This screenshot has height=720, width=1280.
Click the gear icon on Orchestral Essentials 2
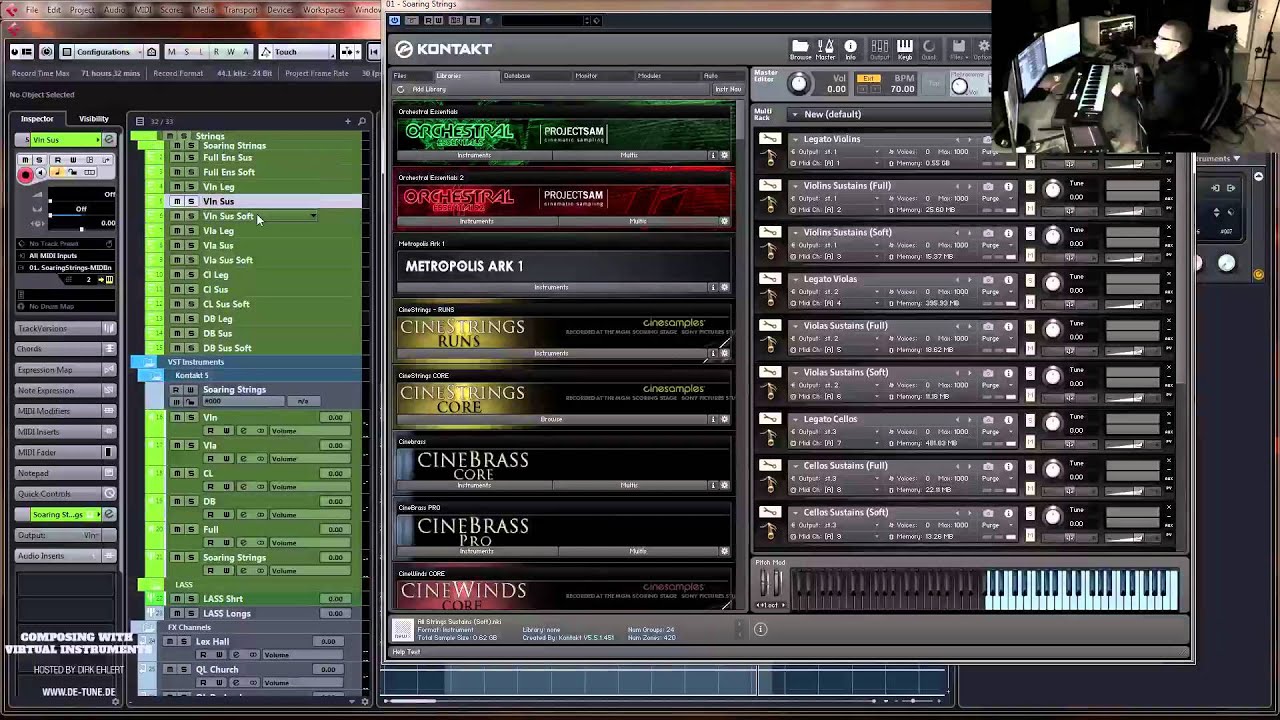[x=725, y=221]
